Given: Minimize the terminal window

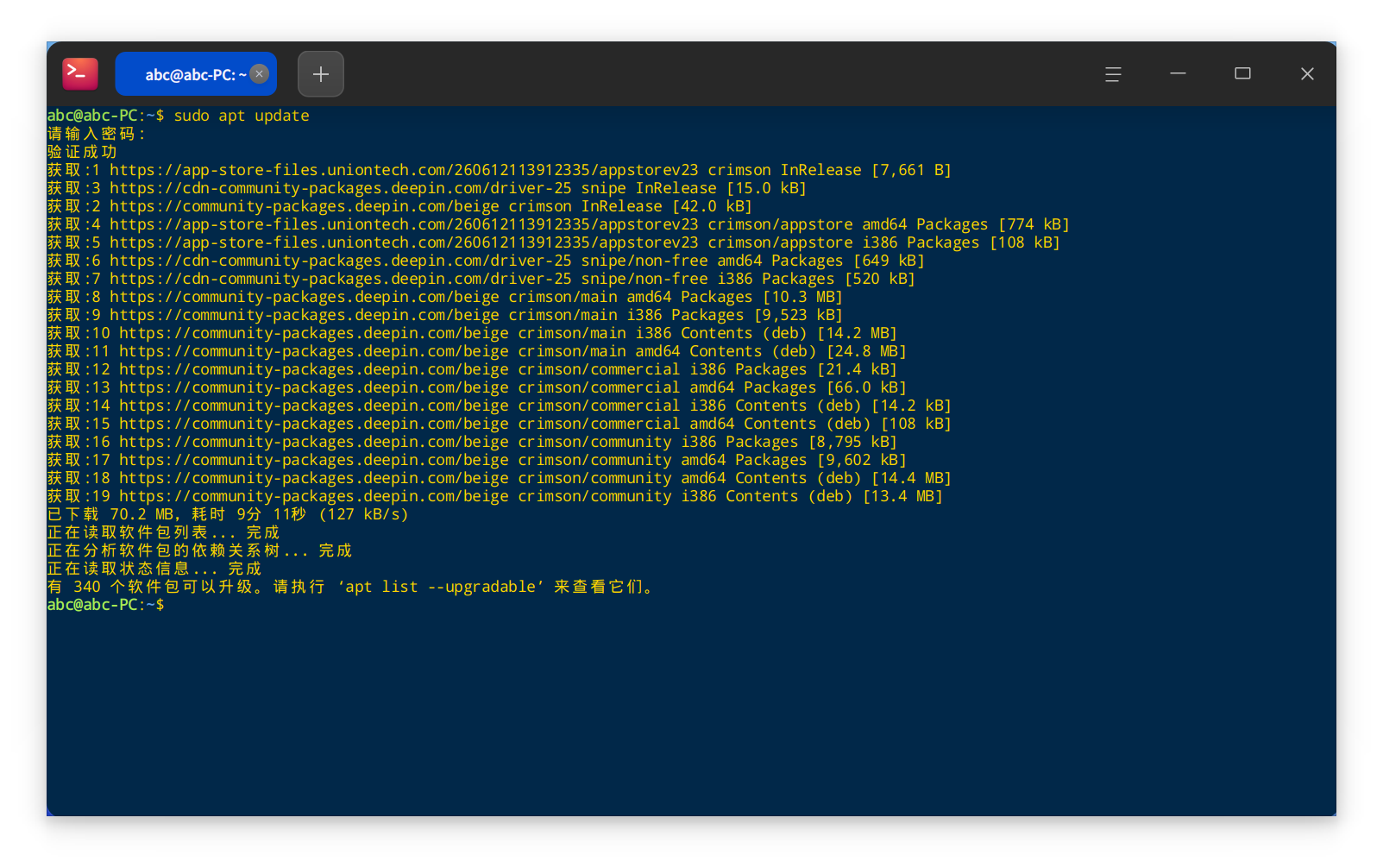Looking at the screenshot, I should [x=1178, y=74].
